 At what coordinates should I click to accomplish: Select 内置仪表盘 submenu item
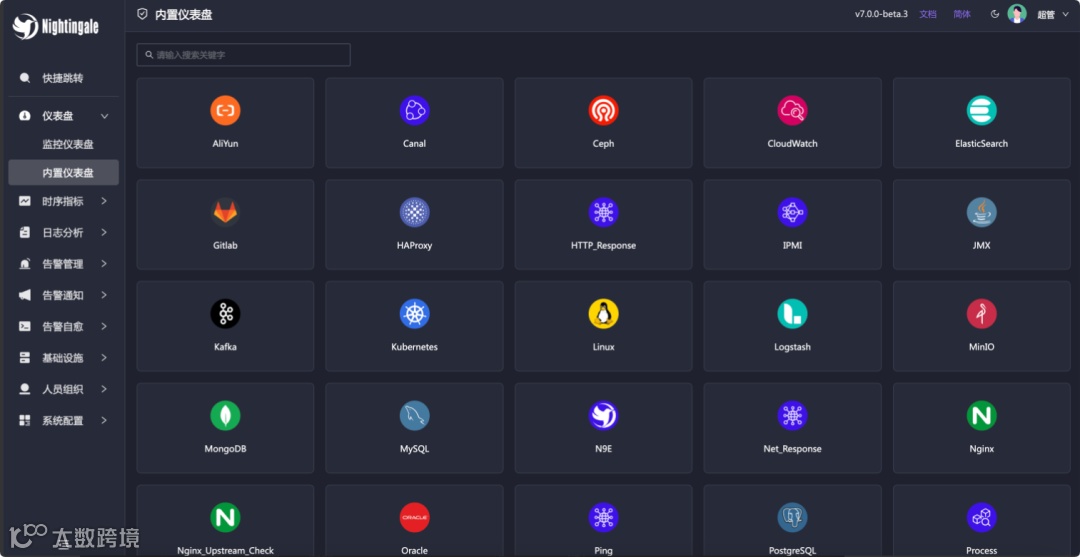[x=63, y=173]
